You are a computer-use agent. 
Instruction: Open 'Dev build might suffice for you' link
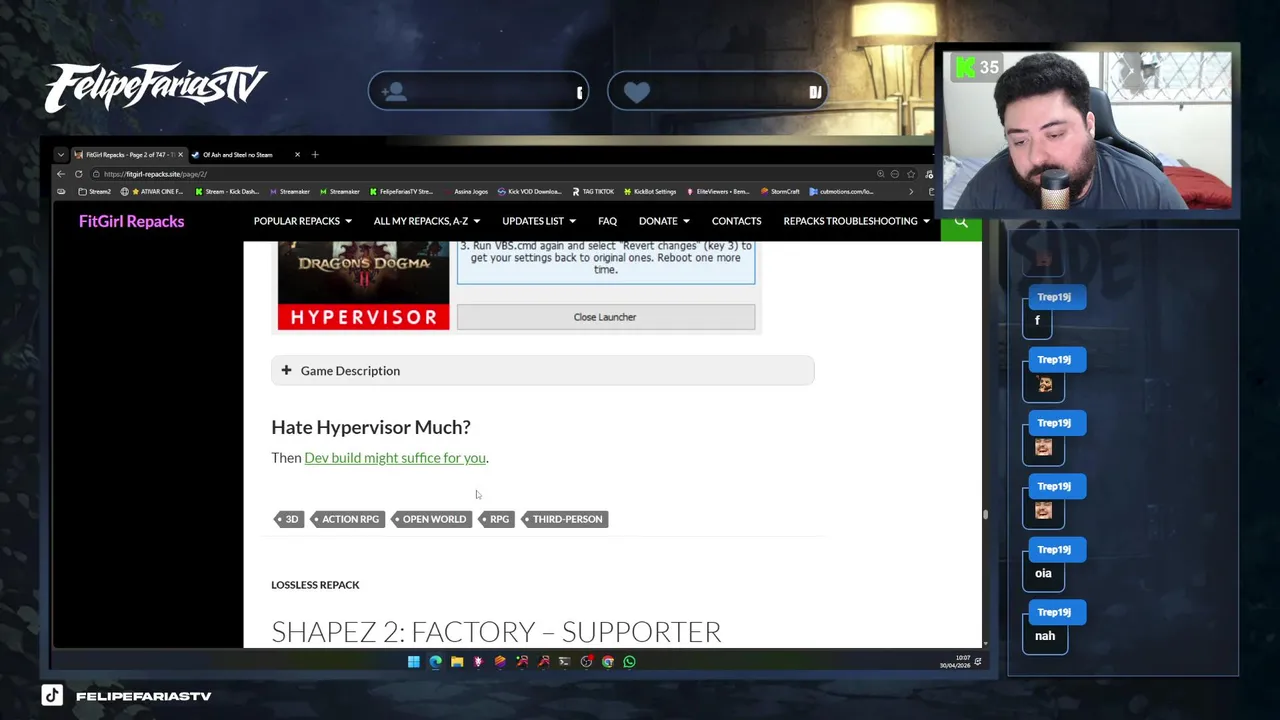[x=395, y=458]
